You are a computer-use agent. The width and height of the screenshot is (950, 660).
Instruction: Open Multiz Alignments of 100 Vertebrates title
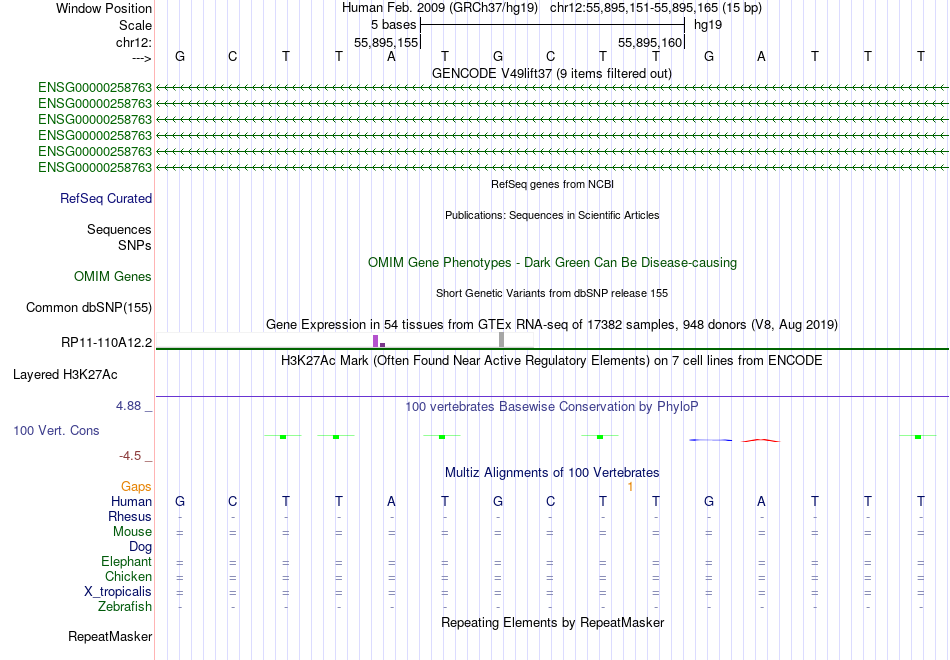click(x=552, y=473)
